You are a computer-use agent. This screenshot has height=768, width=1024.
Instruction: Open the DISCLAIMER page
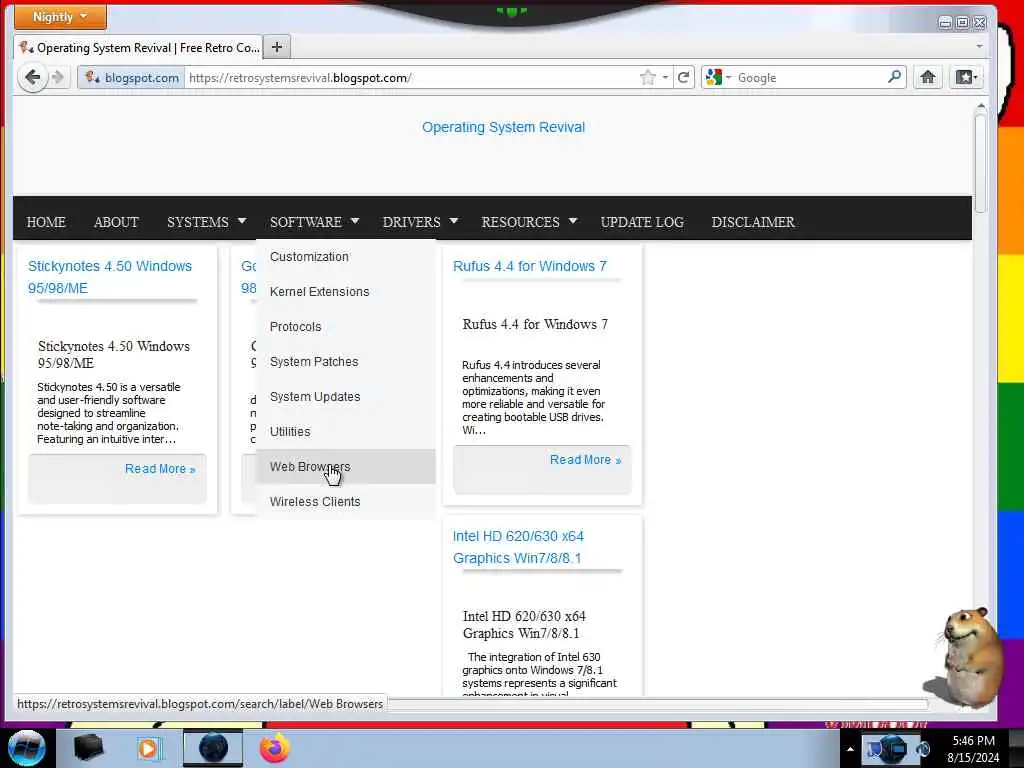(x=753, y=222)
